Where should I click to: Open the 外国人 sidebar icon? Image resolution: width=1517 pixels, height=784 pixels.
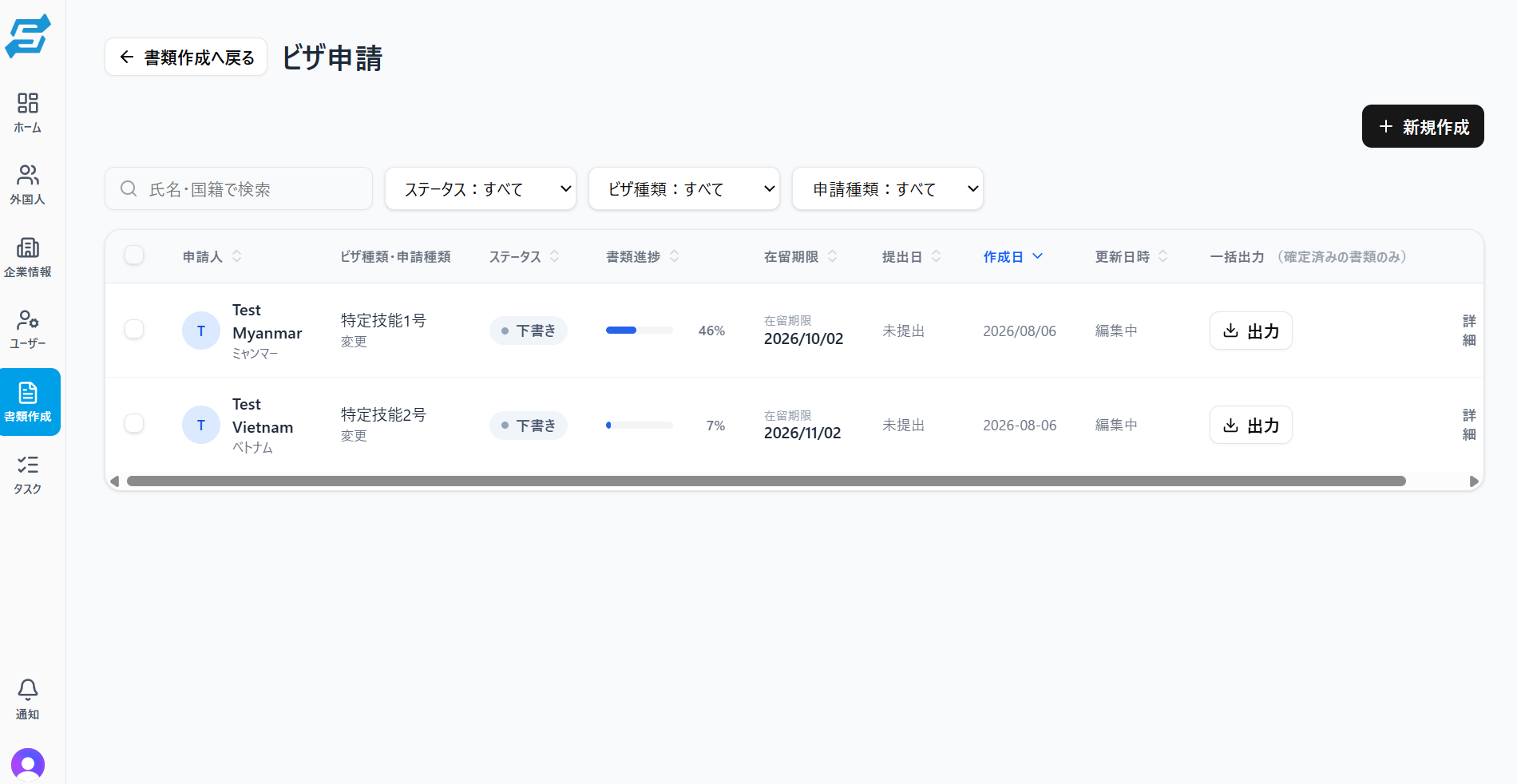(x=28, y=184)
